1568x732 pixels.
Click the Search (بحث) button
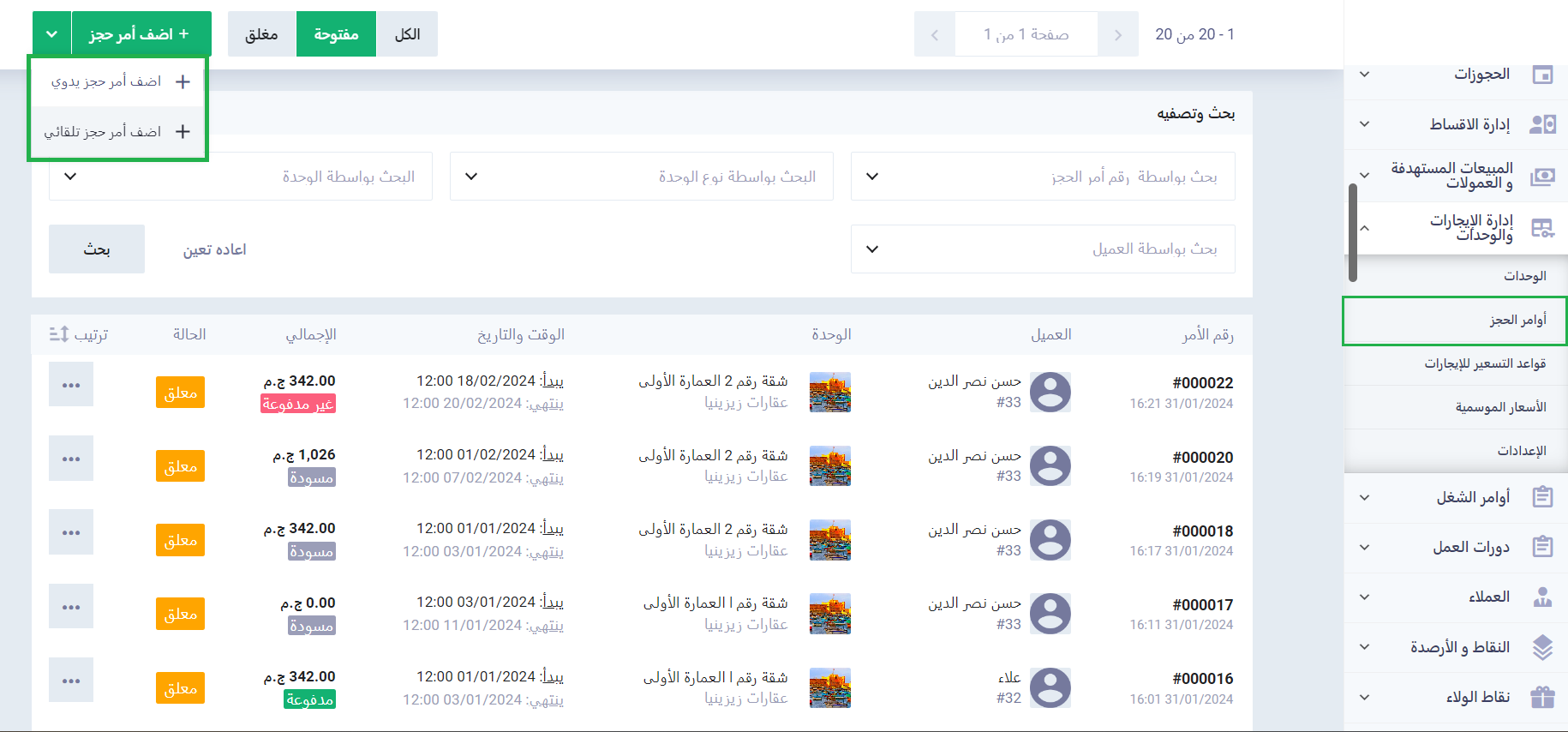click(97, 249)
